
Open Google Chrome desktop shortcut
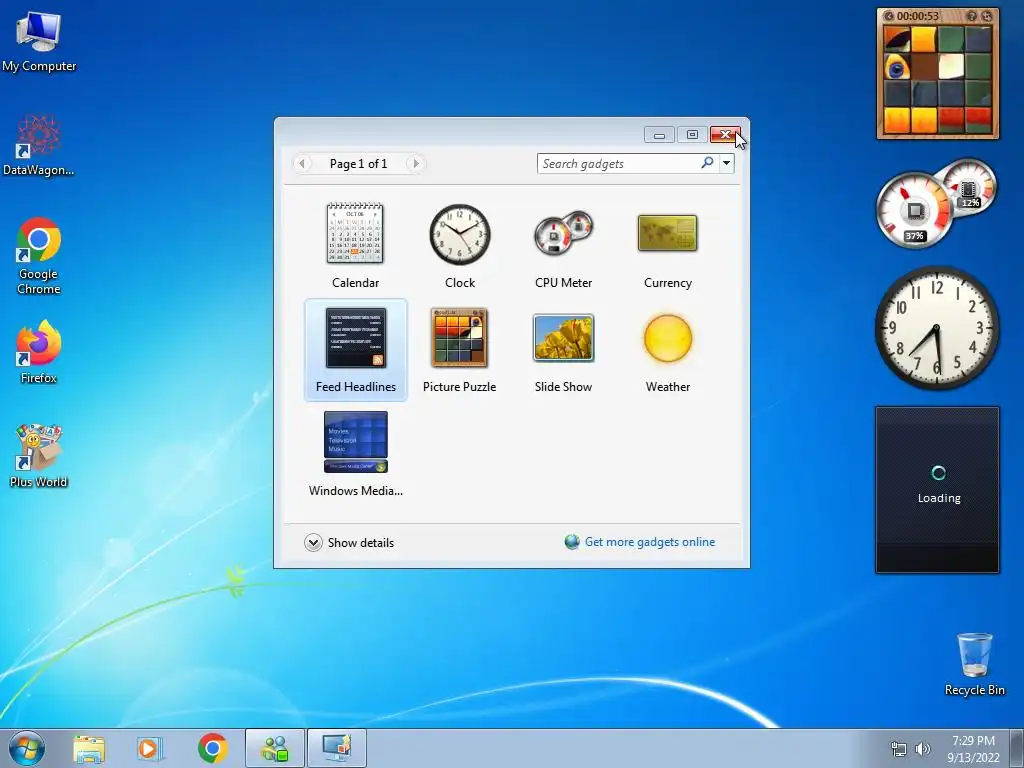(39, 256)
